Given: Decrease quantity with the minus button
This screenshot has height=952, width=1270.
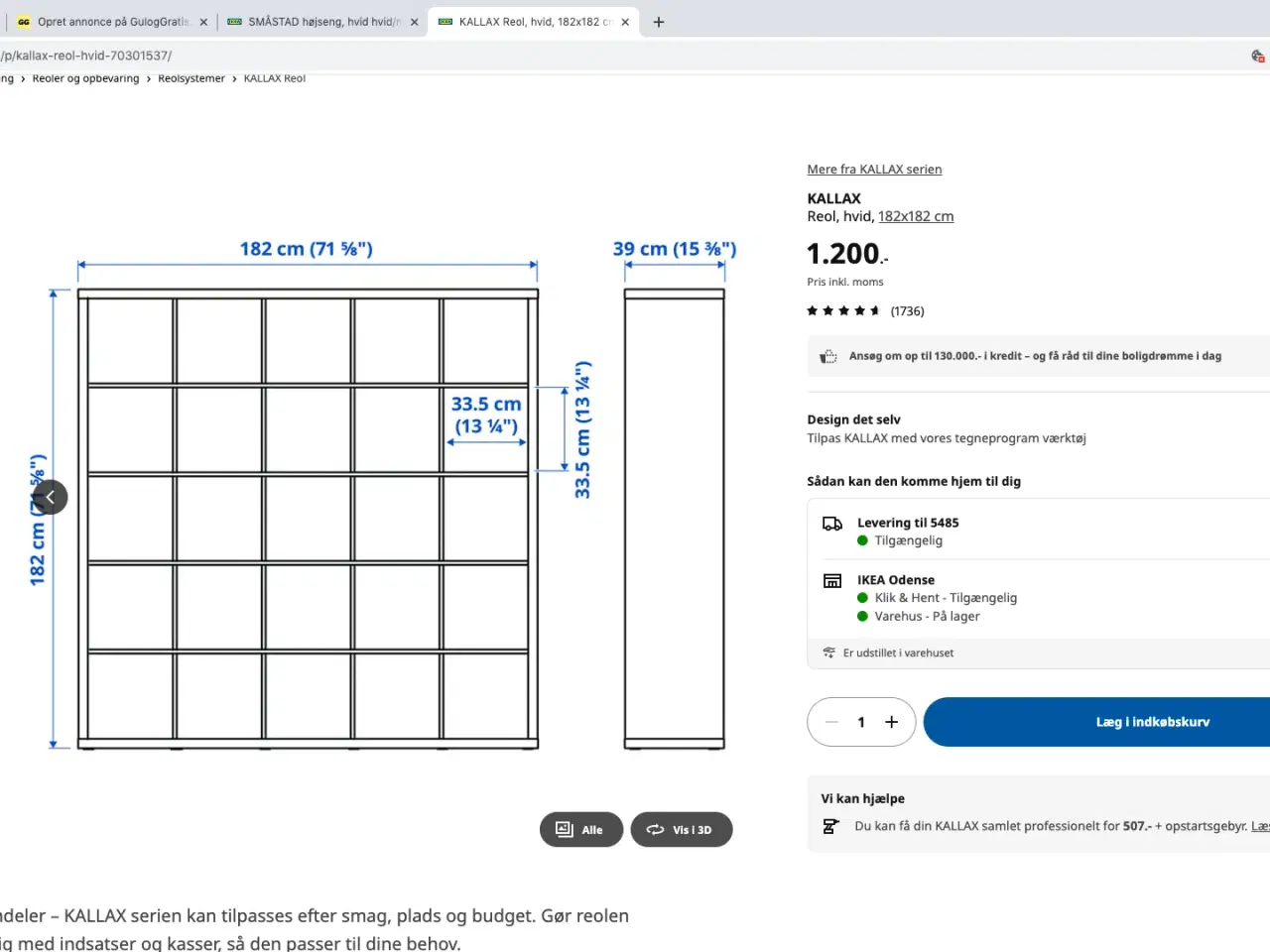Looking at the screenshot, I should pyautogui.click(x=831, y=722).
